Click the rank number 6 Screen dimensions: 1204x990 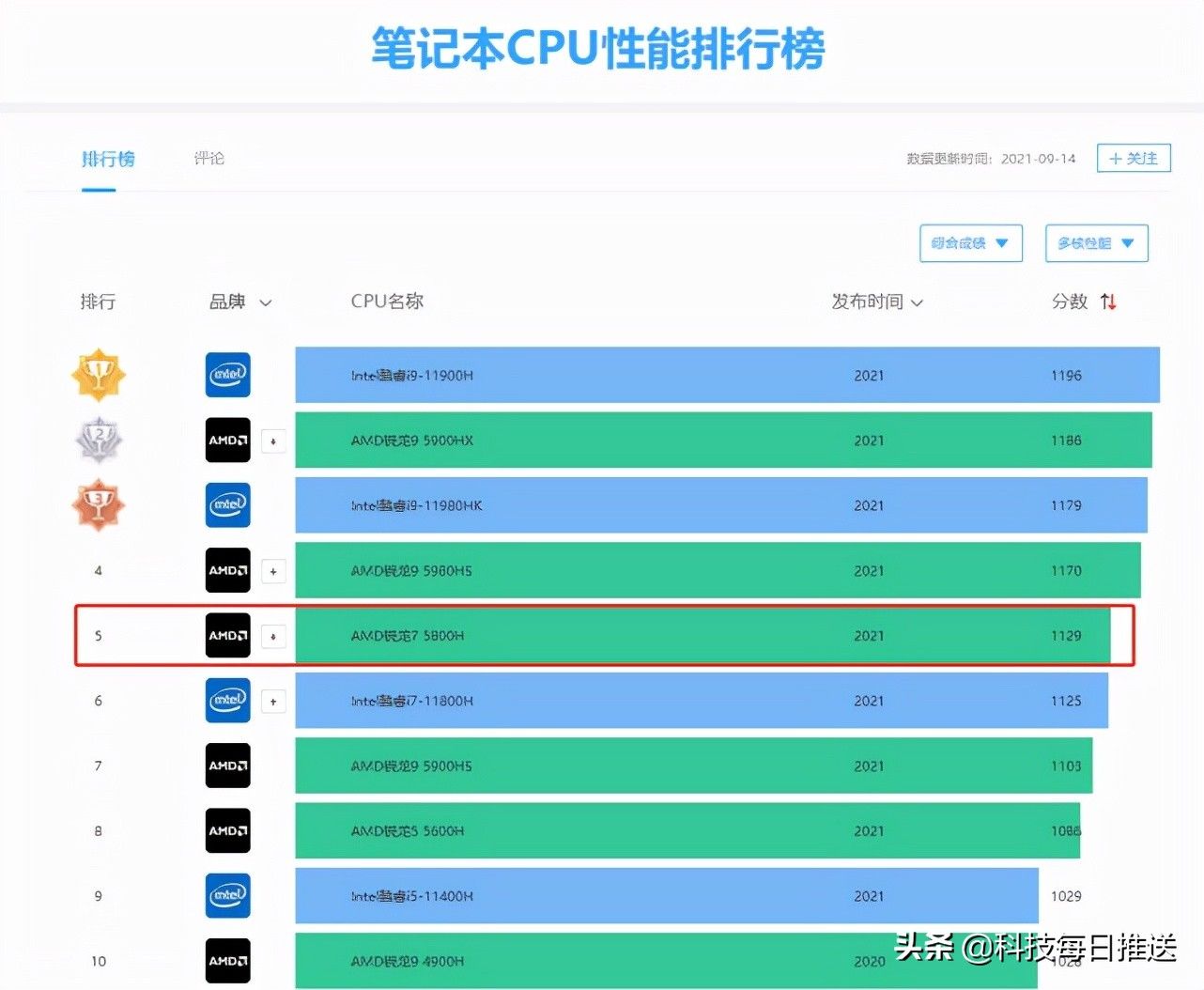click(x=99, y=701)
